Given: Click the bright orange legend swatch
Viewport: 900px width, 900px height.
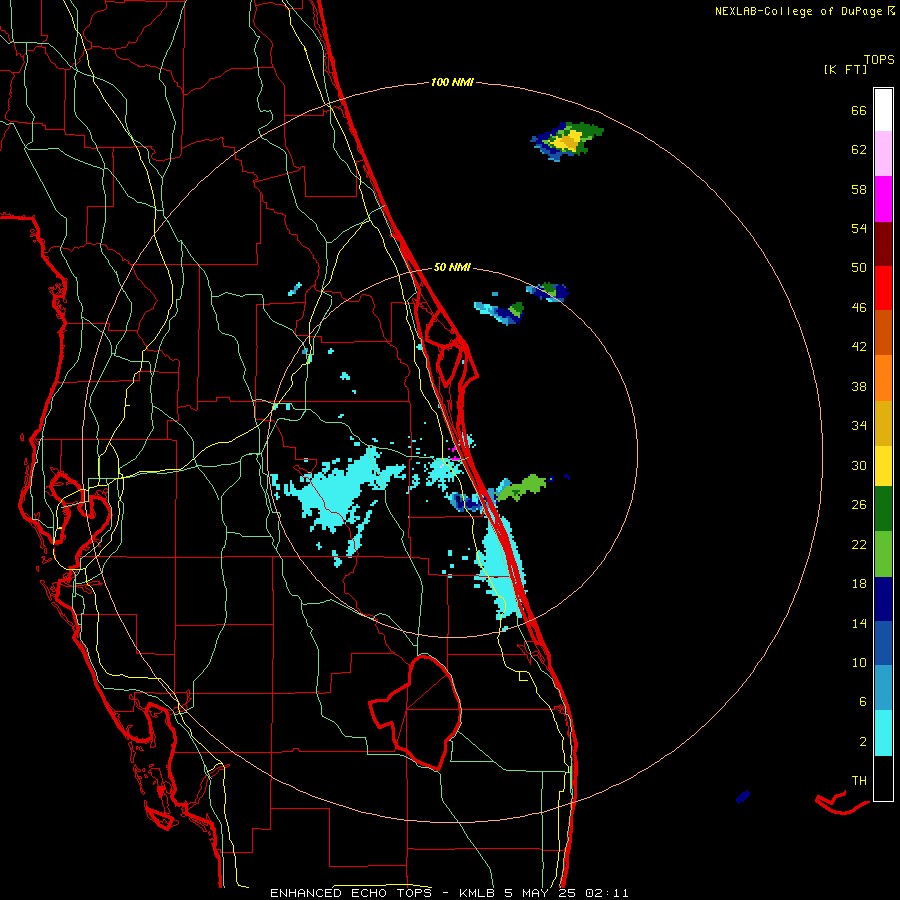Looking at the screenshot, I should [883, 378].
